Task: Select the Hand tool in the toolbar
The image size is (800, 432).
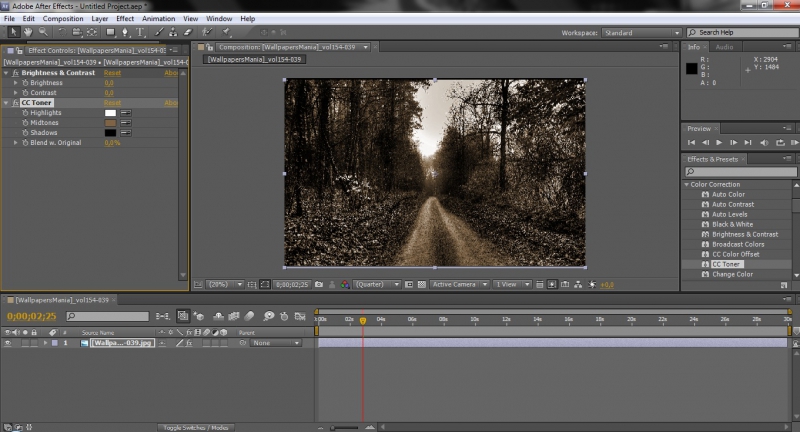Action: [x=27, y=32]
